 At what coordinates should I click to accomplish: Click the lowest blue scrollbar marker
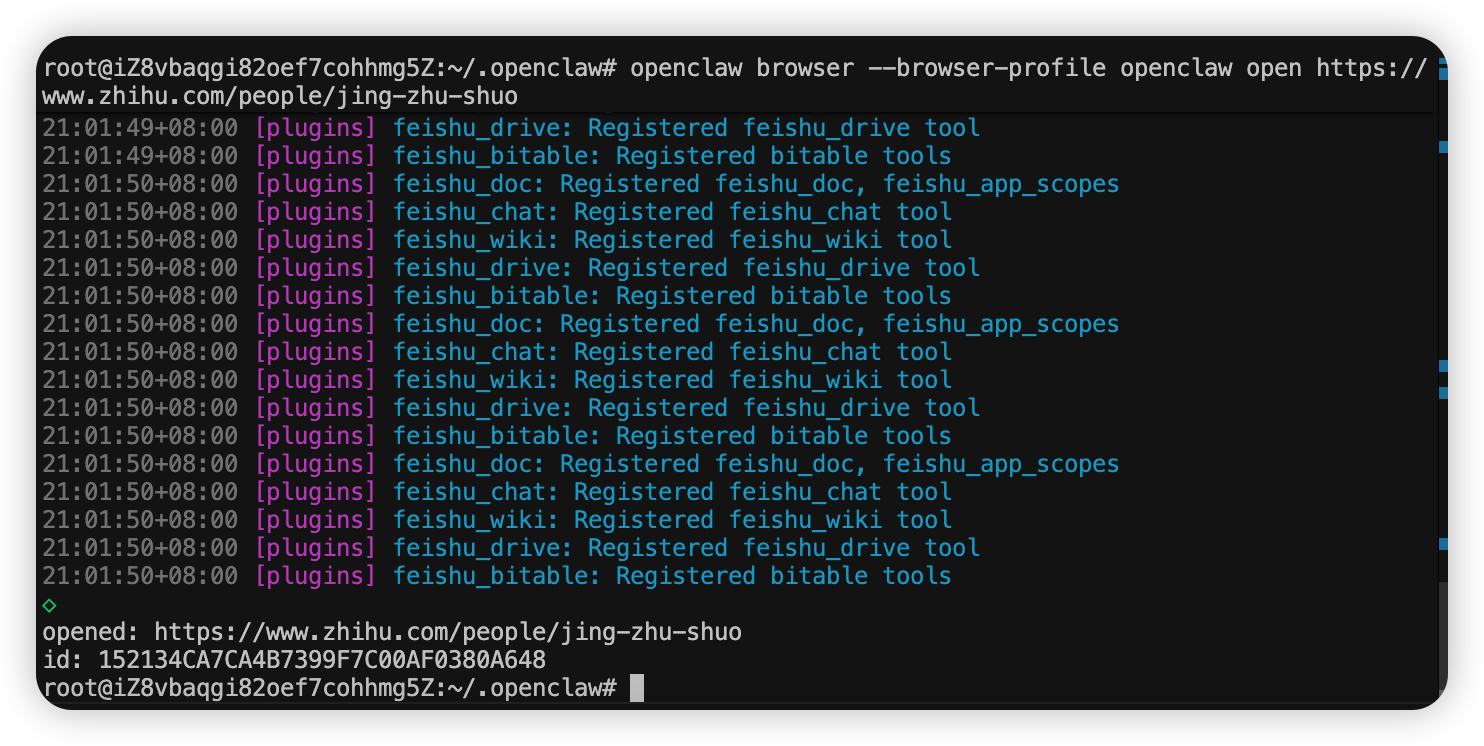(1443, 544)
